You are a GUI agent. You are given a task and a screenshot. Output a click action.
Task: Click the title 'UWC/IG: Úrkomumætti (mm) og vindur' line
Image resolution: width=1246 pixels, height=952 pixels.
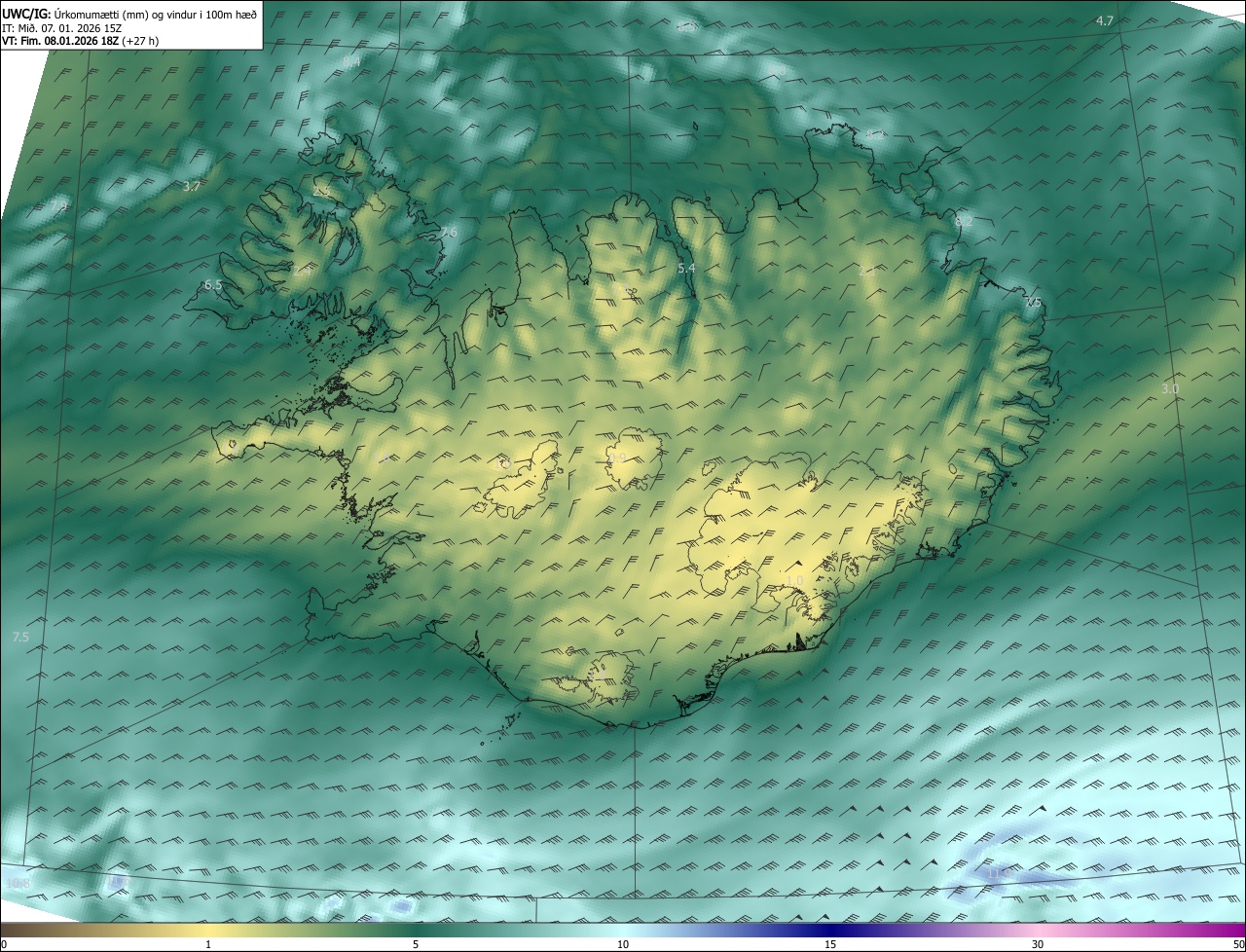[129, 14]
